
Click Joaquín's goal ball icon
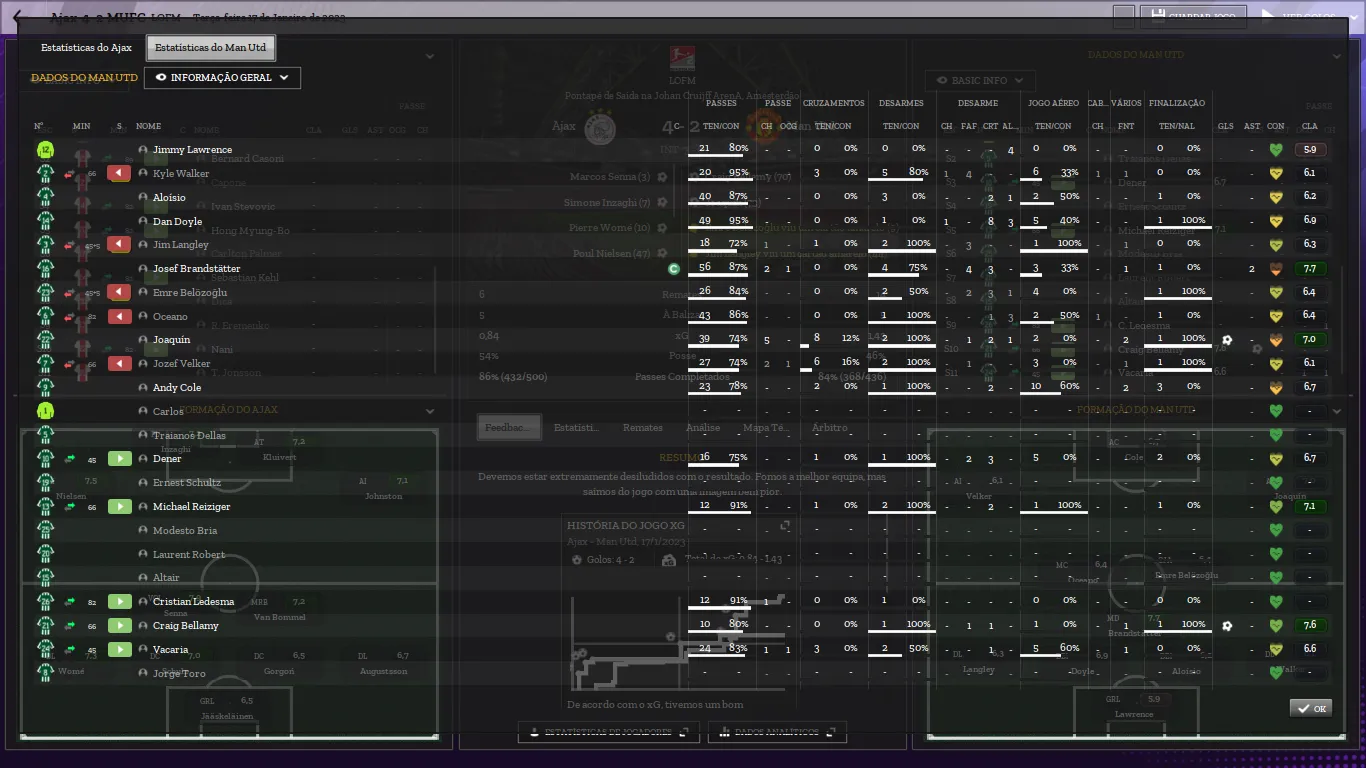click(x=1227, y=340)
